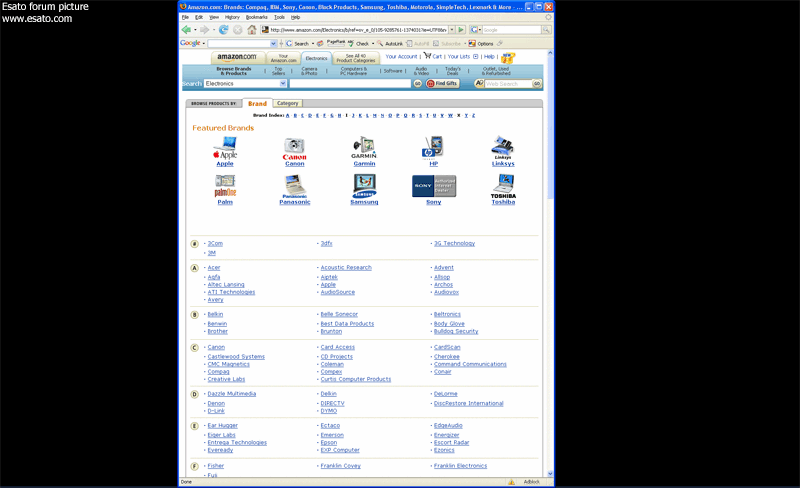Open the Belkin brand link
Image resolution: width=800 pixels, height=488 pixels.
click(215, 314)
